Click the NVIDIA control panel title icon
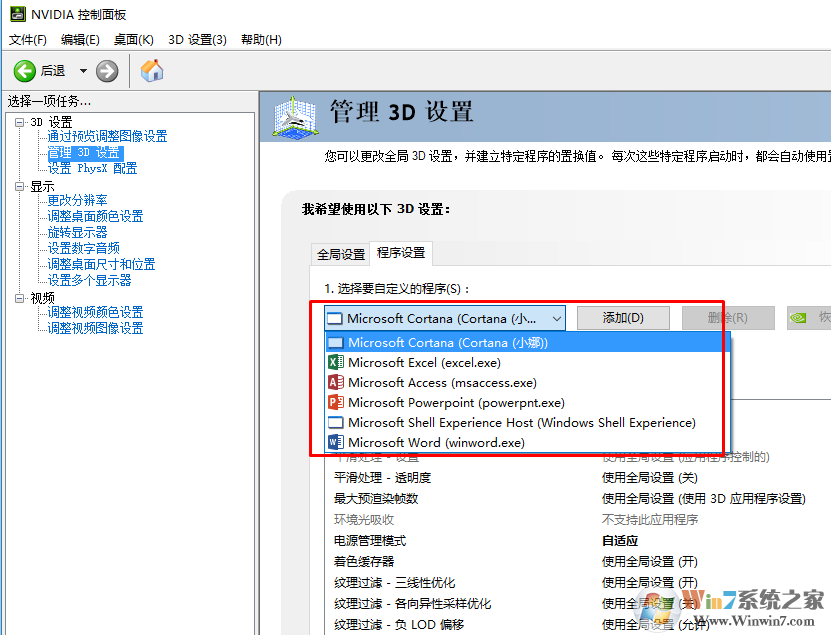Screen dimensions: 831x635 point(17,14)
